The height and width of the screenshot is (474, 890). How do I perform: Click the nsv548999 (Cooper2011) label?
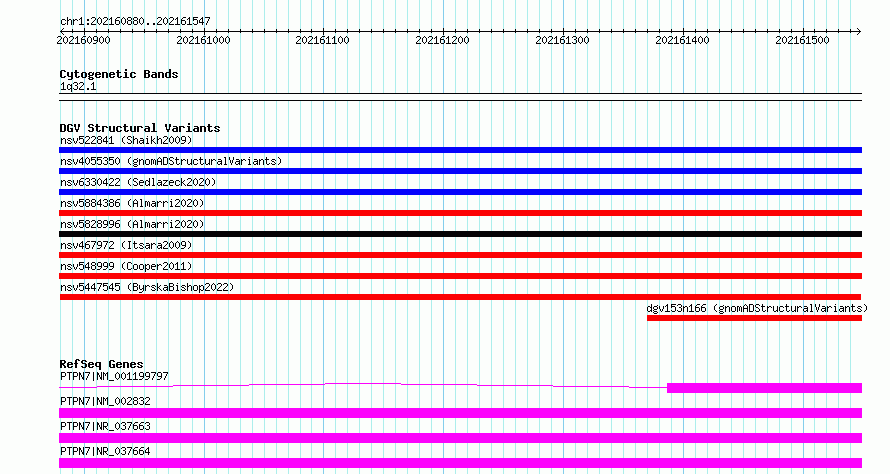pyautogui.click(x=126, y=266)
